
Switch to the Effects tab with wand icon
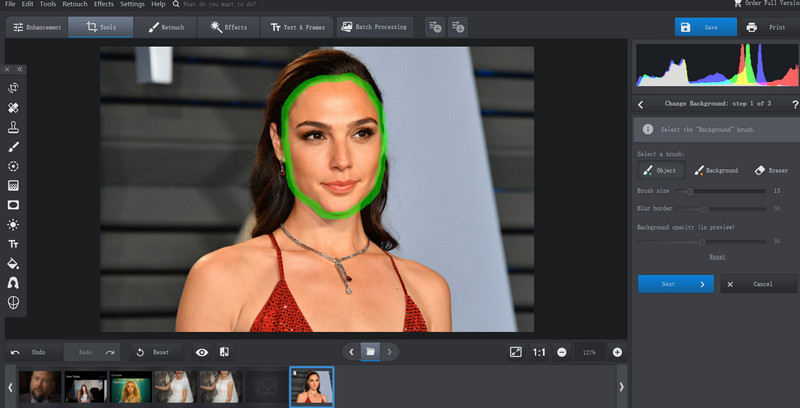pos(229,28)
